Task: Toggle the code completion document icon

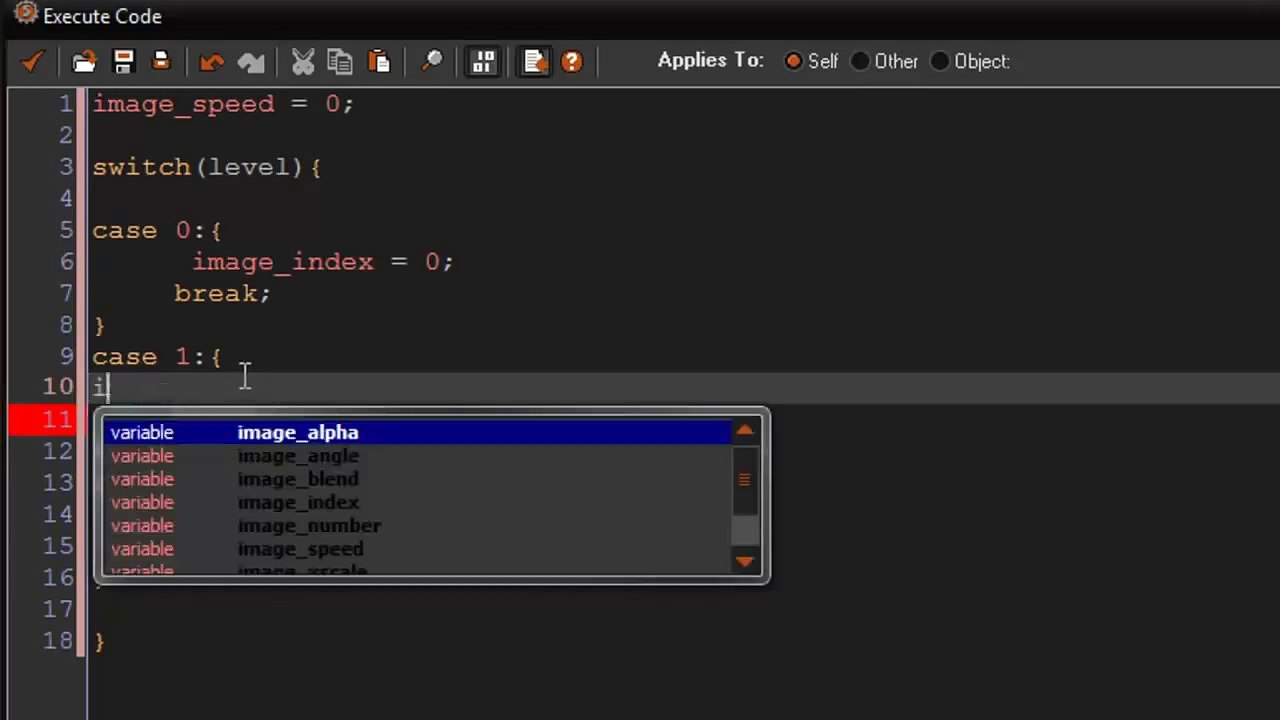Action: pyautogui.click(x=535, y=62)
